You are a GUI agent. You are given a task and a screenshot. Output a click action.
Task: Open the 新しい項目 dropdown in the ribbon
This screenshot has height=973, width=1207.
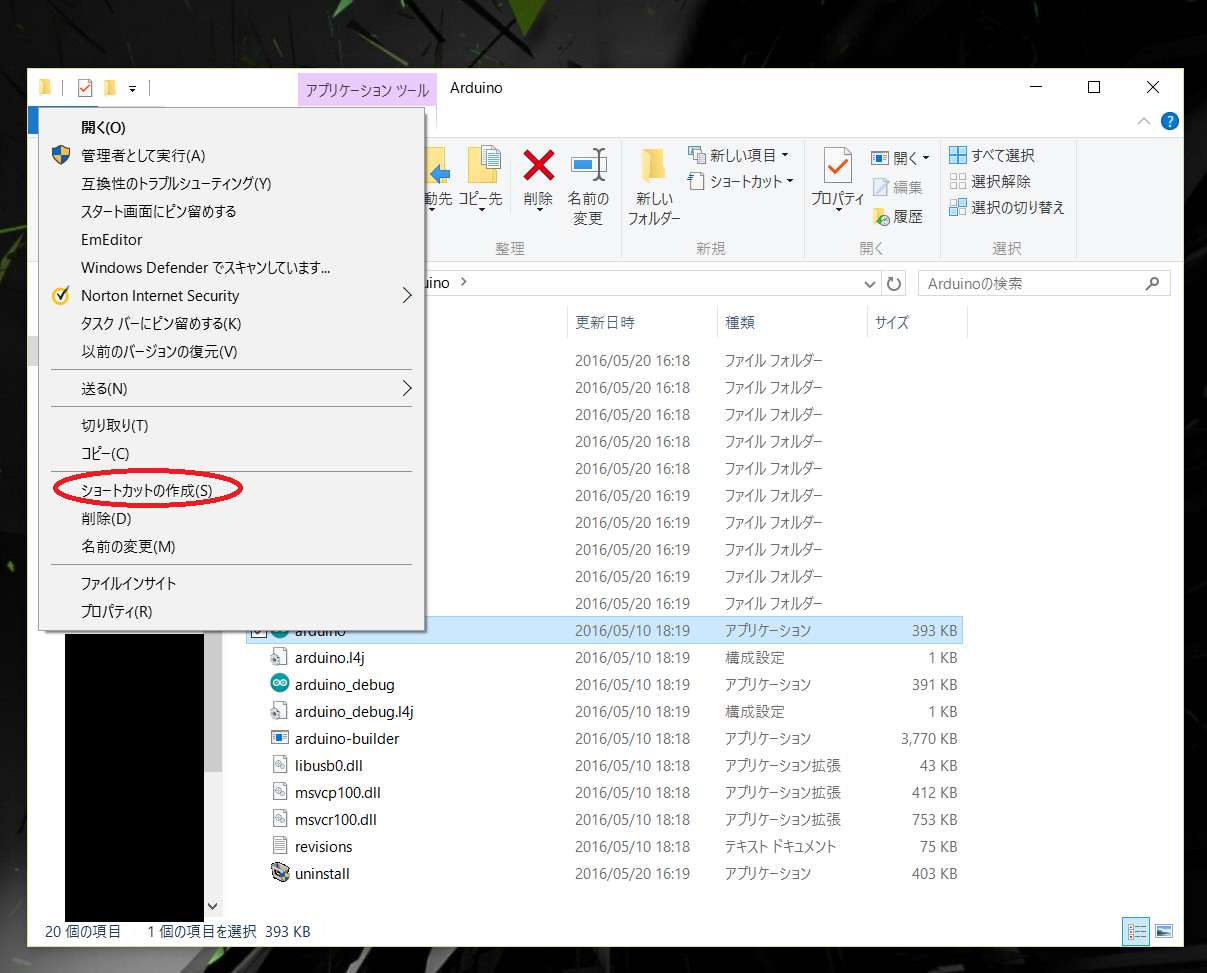785,155
